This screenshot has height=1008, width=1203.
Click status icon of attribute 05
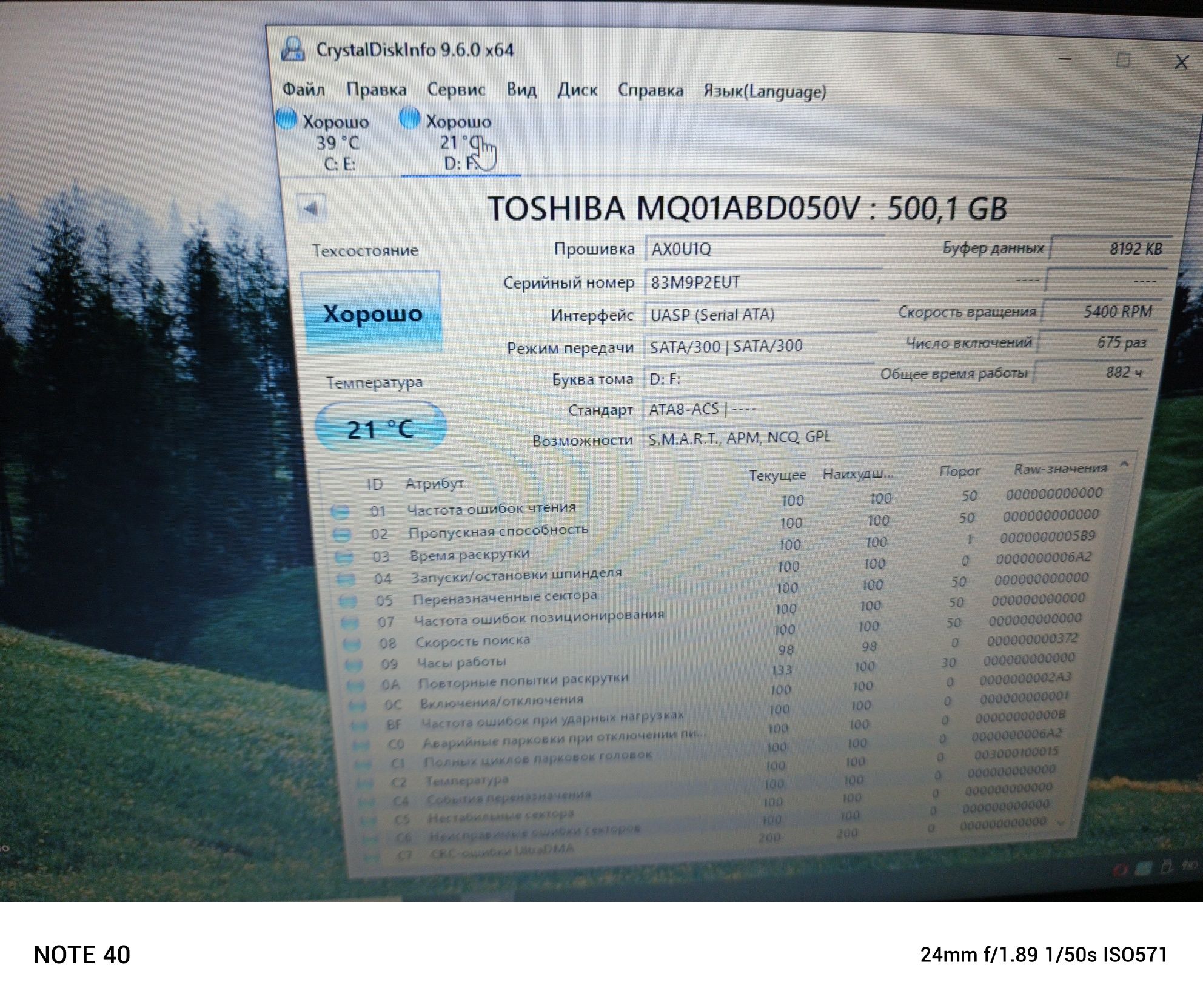(347, 601)
